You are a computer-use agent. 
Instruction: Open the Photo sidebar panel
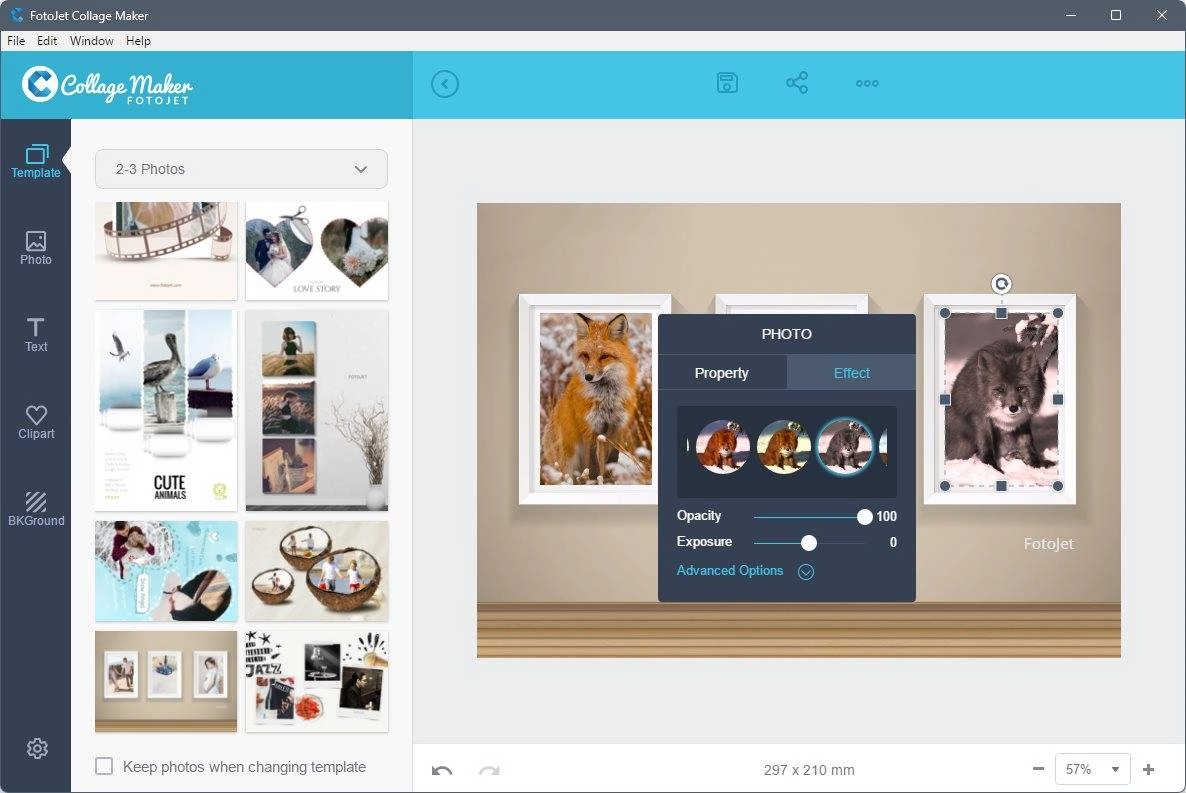click(36, 248)
